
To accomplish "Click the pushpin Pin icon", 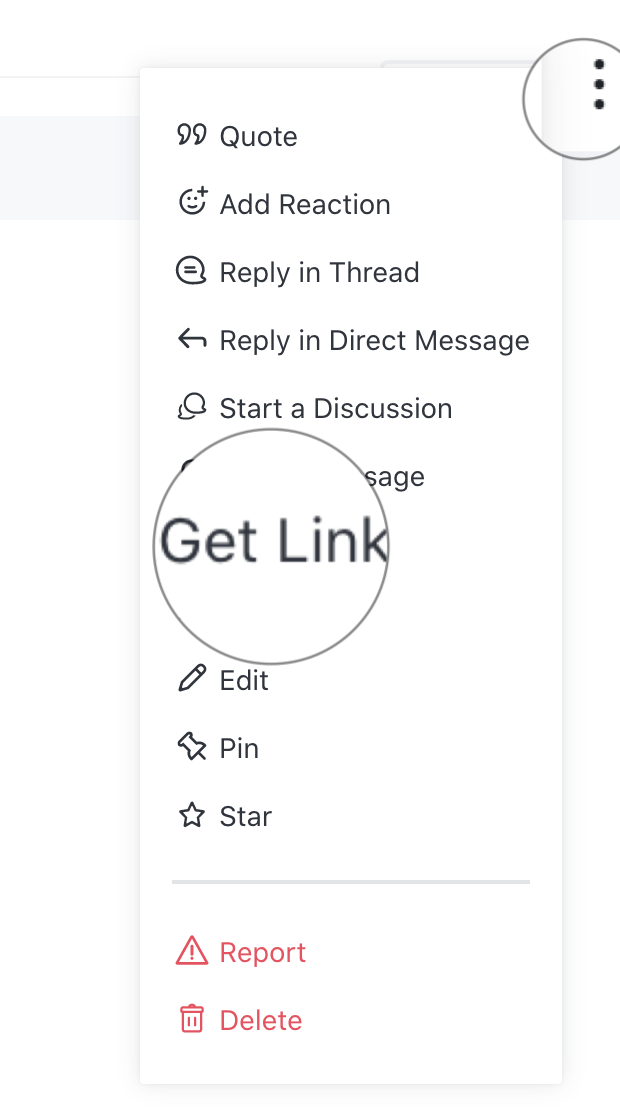I will coord(191,748).
